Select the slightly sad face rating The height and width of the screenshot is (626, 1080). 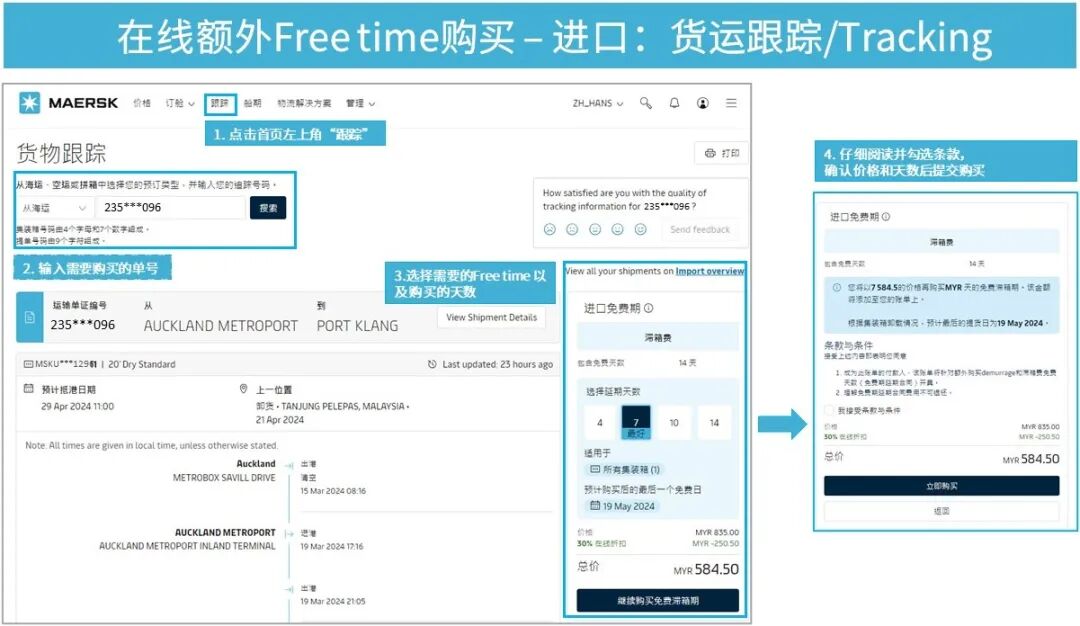pos(572,229)
